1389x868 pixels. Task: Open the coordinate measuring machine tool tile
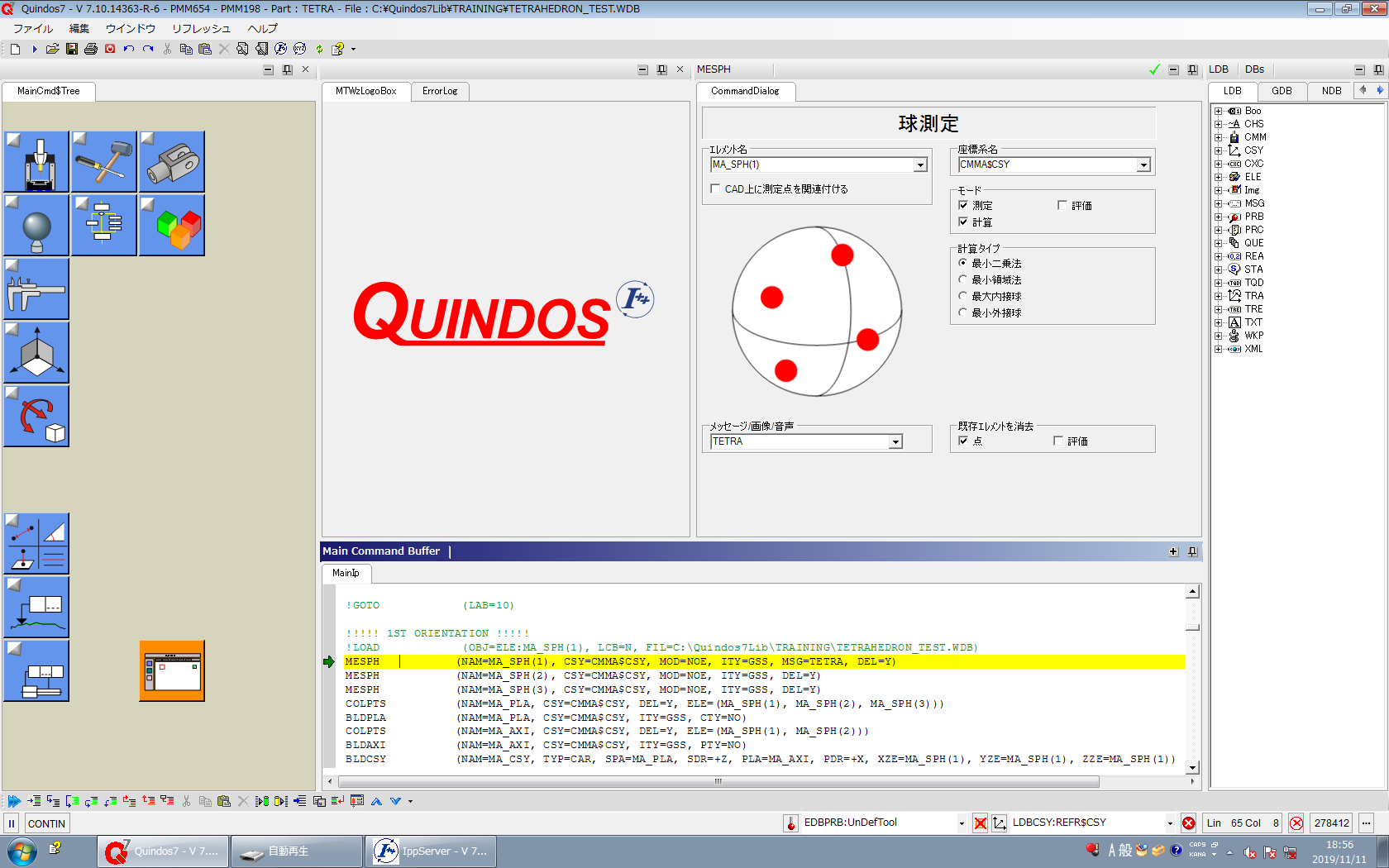[36, 161]
